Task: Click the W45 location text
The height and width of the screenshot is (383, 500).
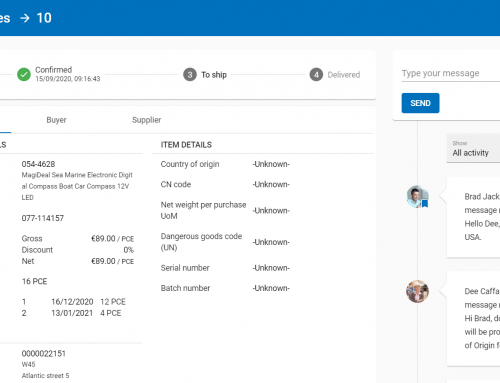Action: pyautogui.click(x=28, y=364)
